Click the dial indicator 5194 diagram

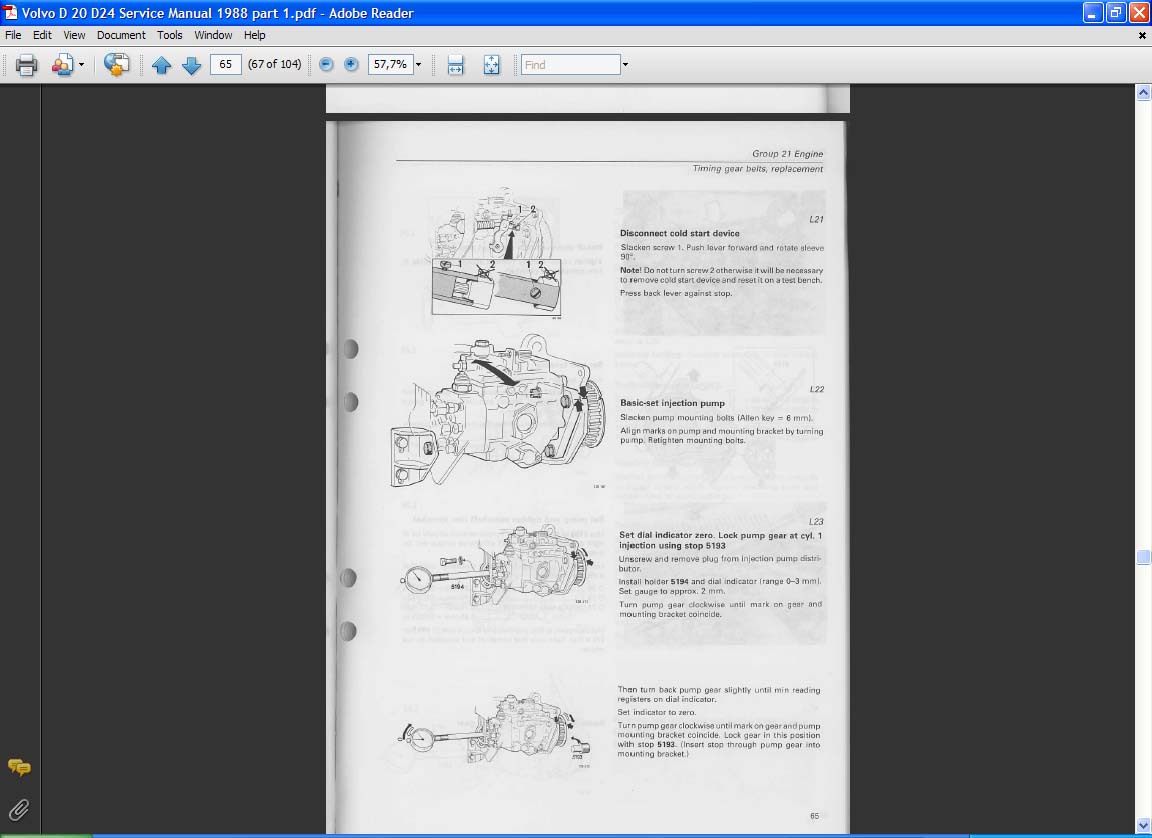pyautogui.click(x=496, y=566)
